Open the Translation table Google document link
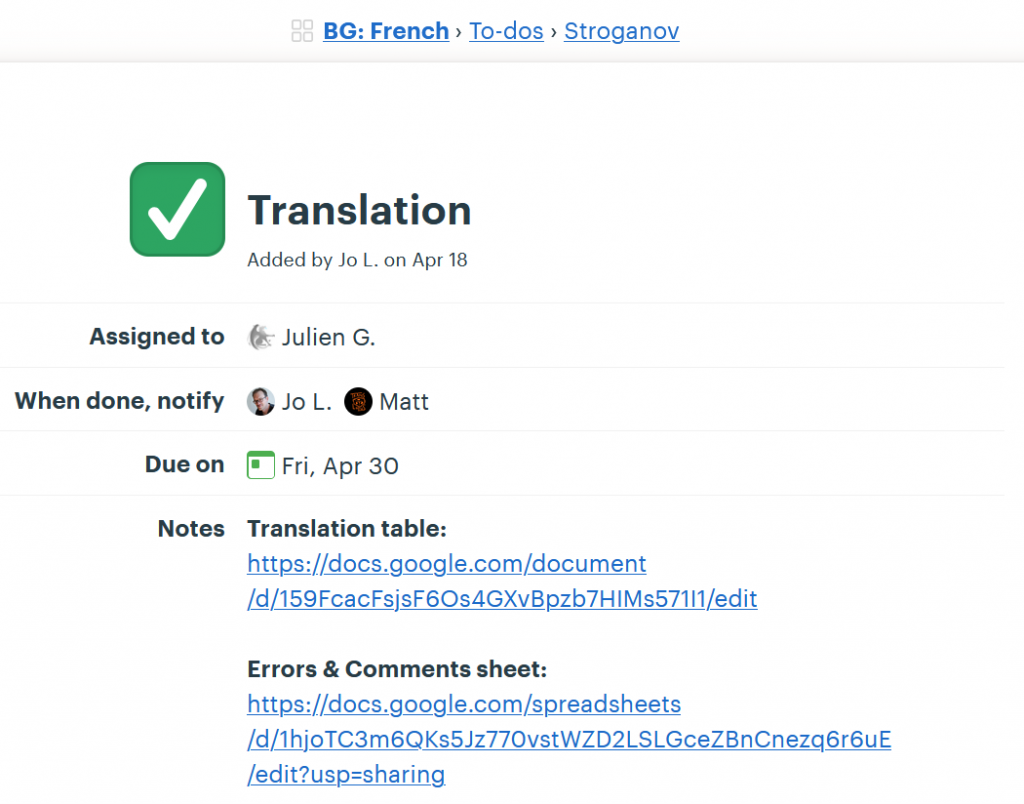The image size is (1024, 804). (502, 581)
